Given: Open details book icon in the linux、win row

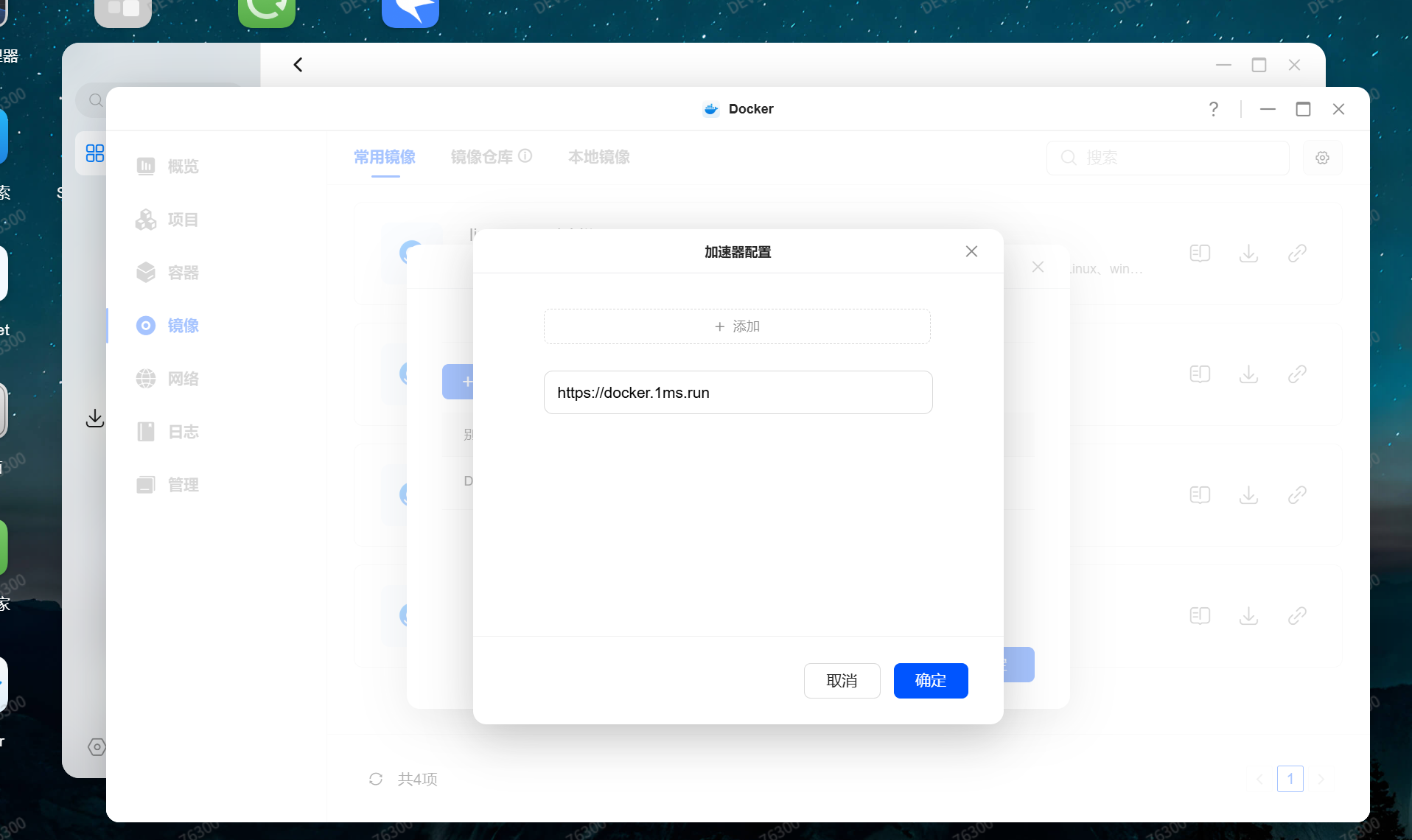Looking at the screenshot, I should (1200, 253).
